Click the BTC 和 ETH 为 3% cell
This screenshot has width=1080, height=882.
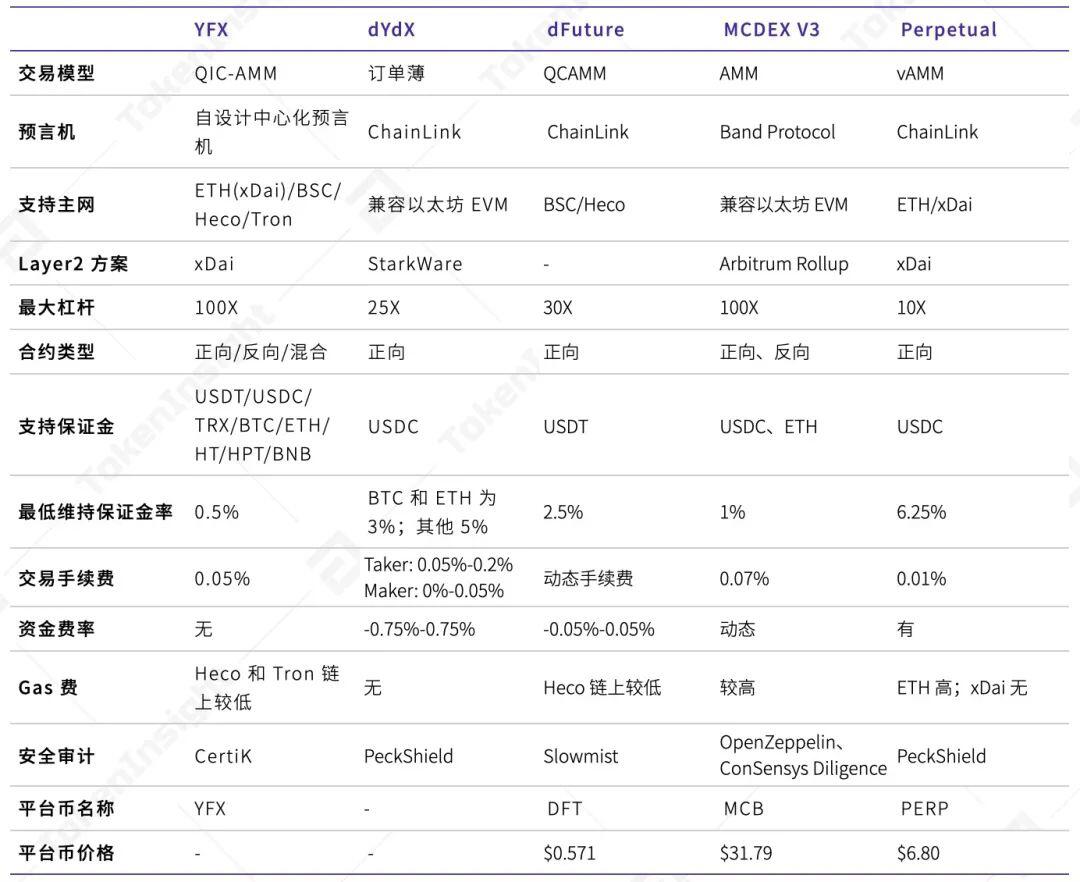(x=432, y=512)
